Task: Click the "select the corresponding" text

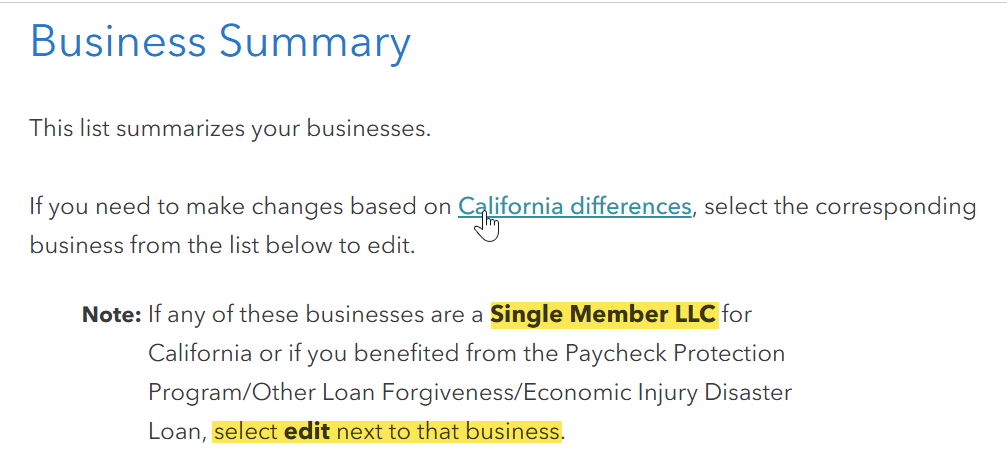Action: (x=838, y=207)
